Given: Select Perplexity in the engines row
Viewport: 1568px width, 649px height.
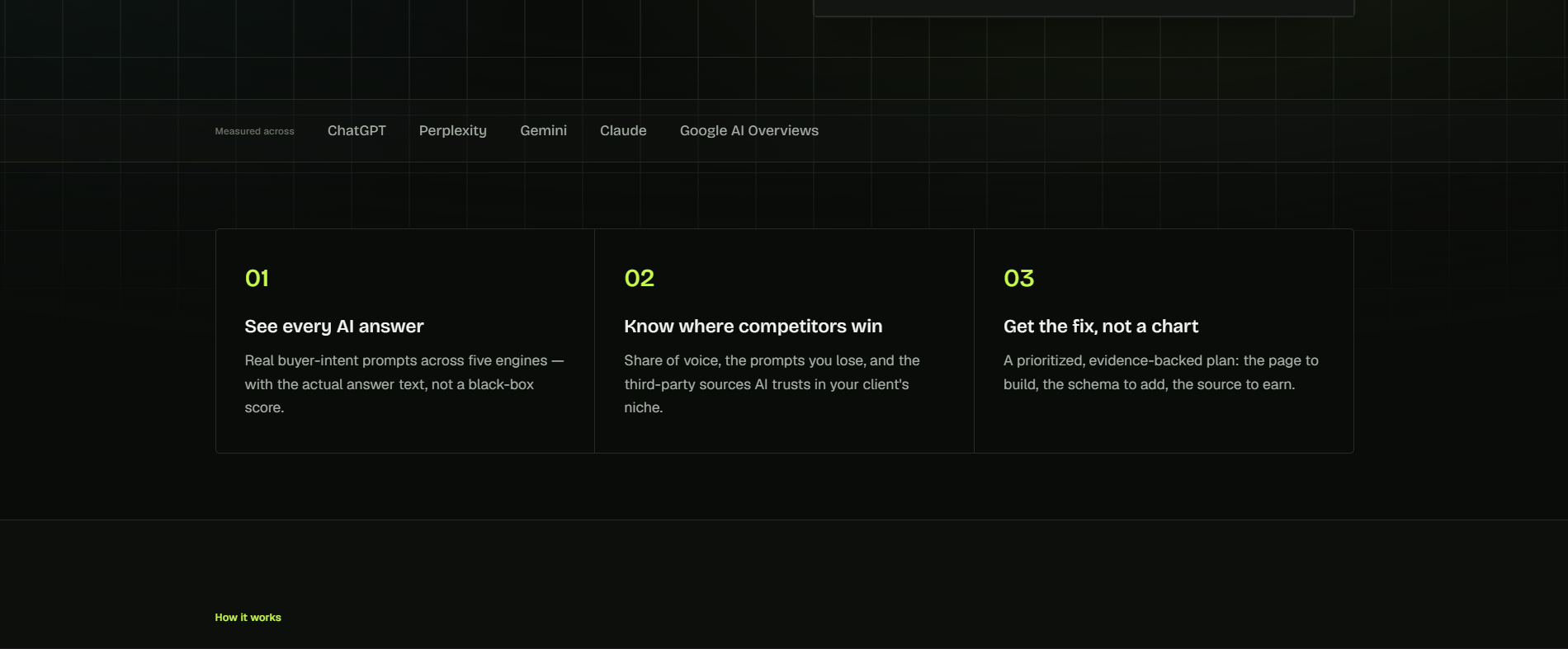Looking at the screenshot, I should [x=453, y=131].
